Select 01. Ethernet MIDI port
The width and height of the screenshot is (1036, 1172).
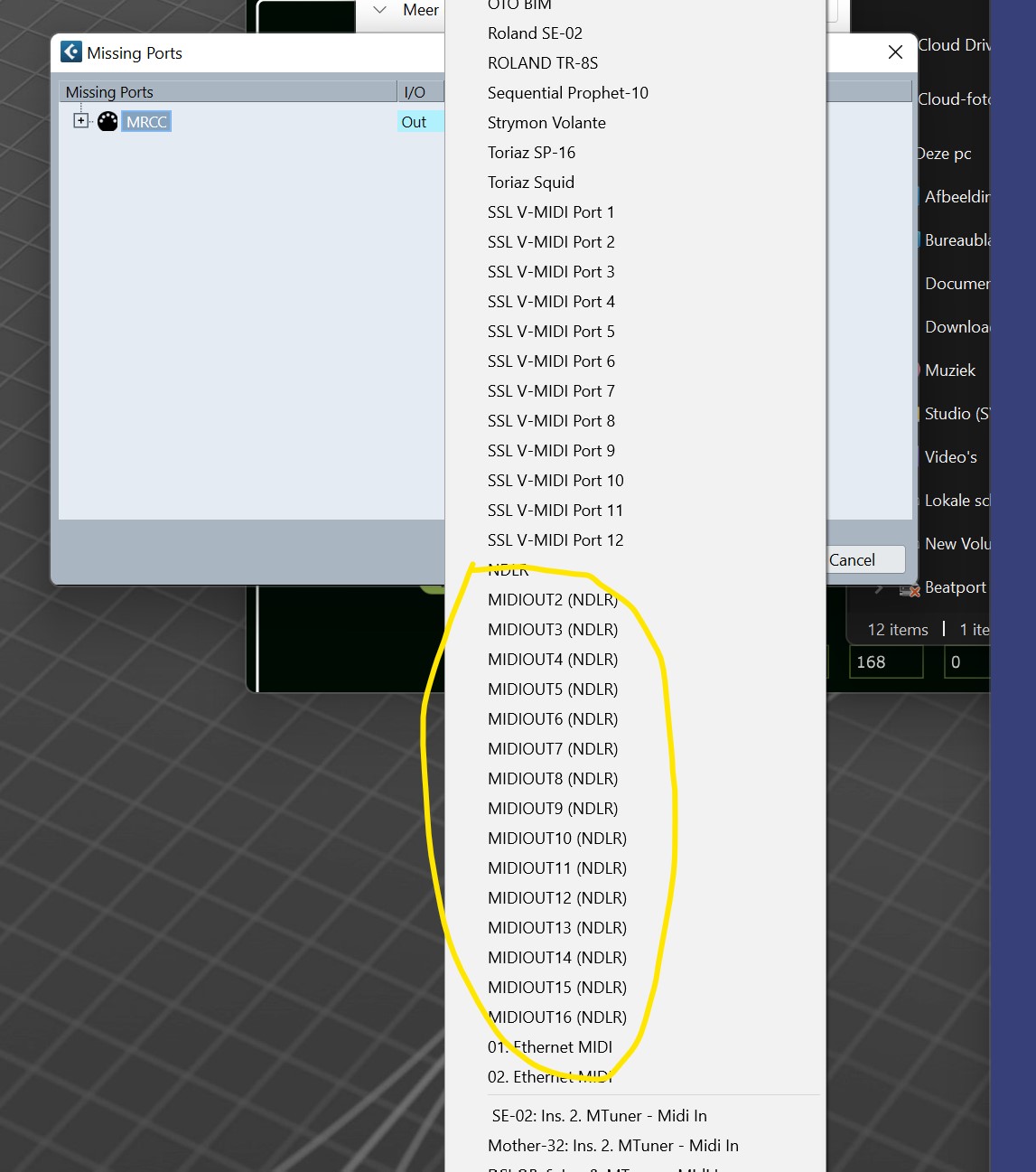549,1047
